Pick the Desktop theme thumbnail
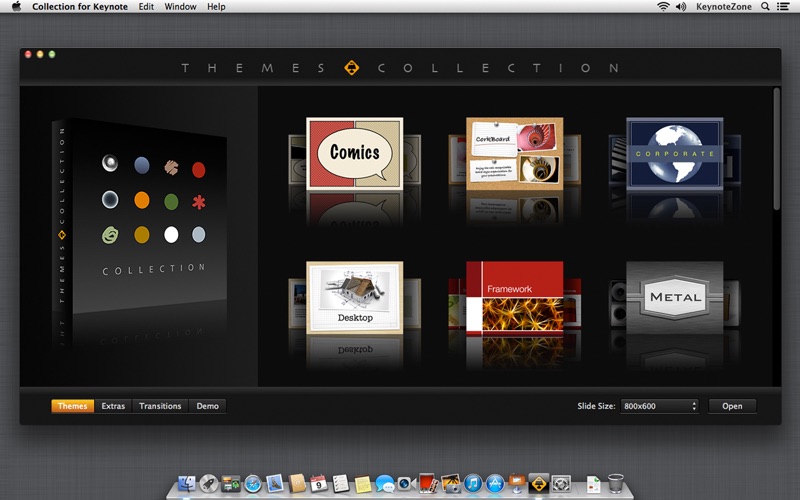The width and height of the screenshot is (800, 500). (355, 297)
